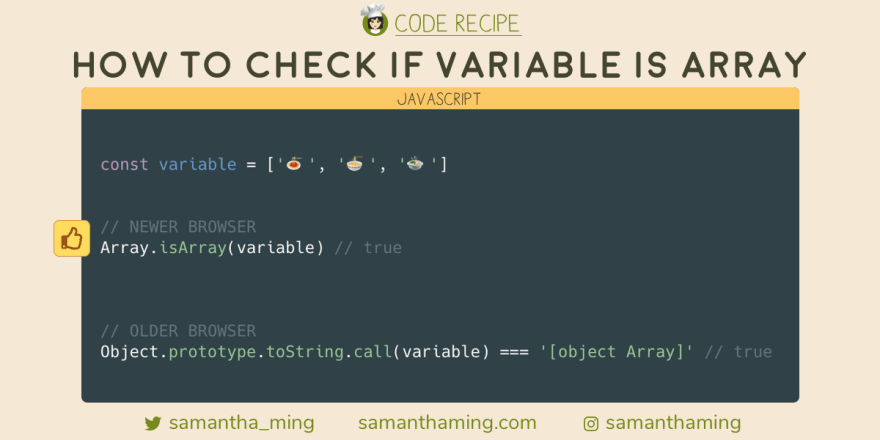Viewport: 880px width, 440px height.
Task: Open the samantha_ming Twitter handle
Action: click(x=241, y=423)
